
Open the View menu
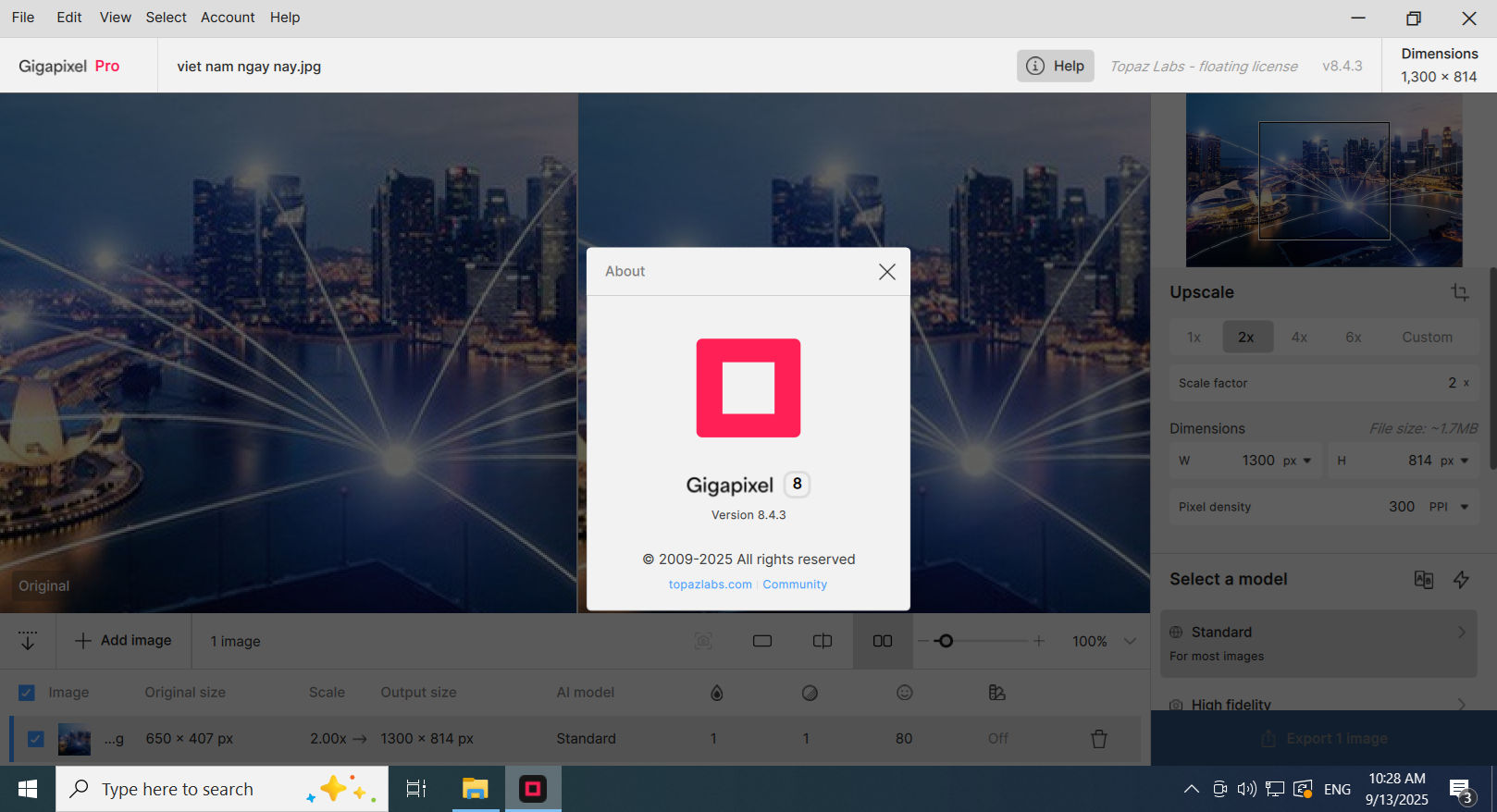point(116,18)
